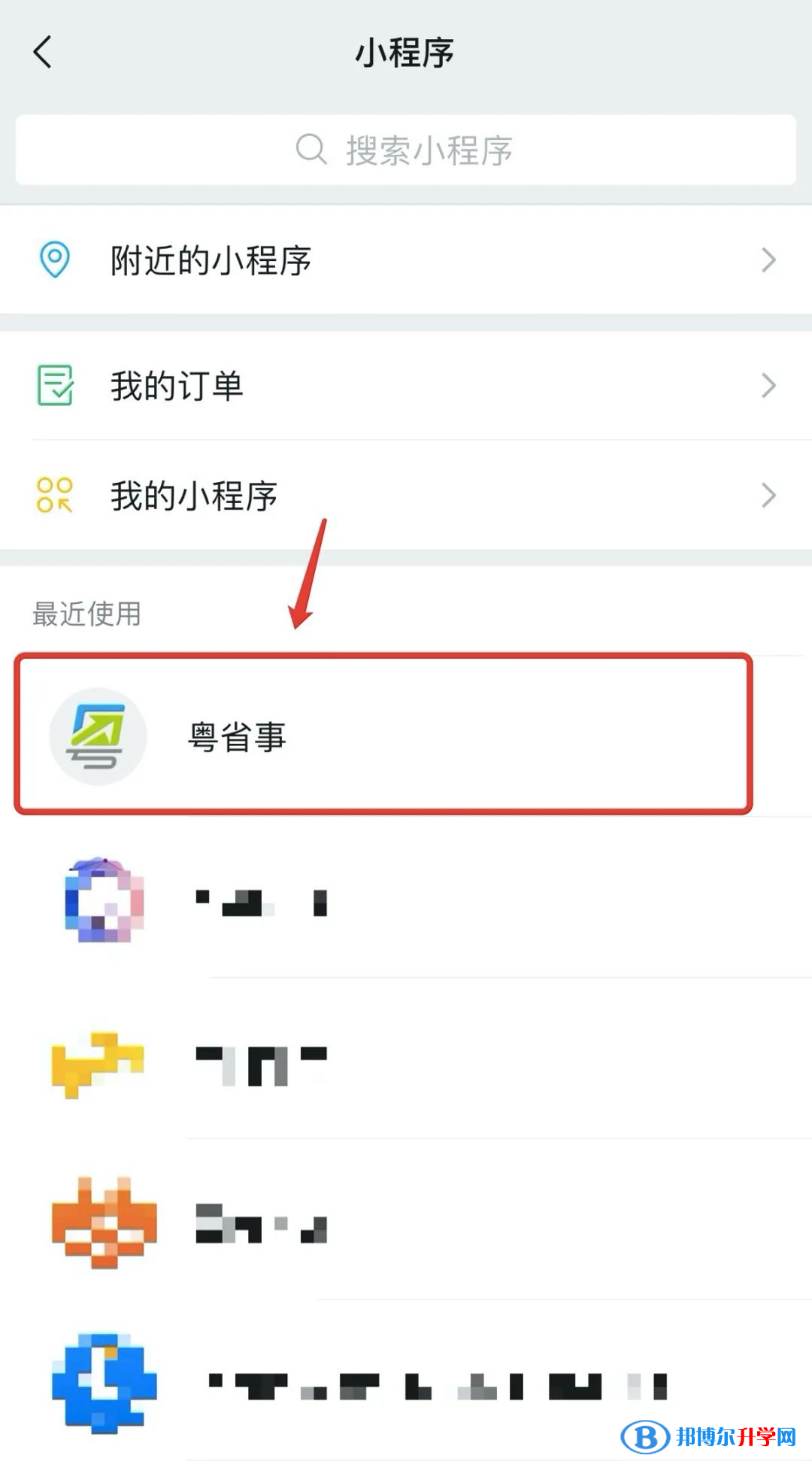The height and width of the screenshot is (1468, 812).
Task: Click the green order checklist icon
Action: click(x=55, y=385)
